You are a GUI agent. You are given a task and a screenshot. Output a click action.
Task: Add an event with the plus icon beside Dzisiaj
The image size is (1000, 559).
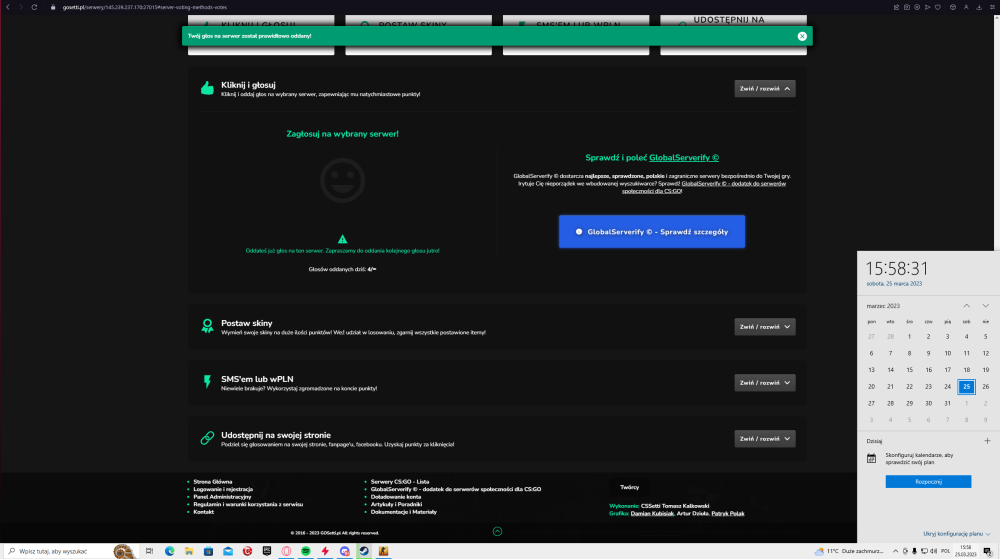click(987, 440)
